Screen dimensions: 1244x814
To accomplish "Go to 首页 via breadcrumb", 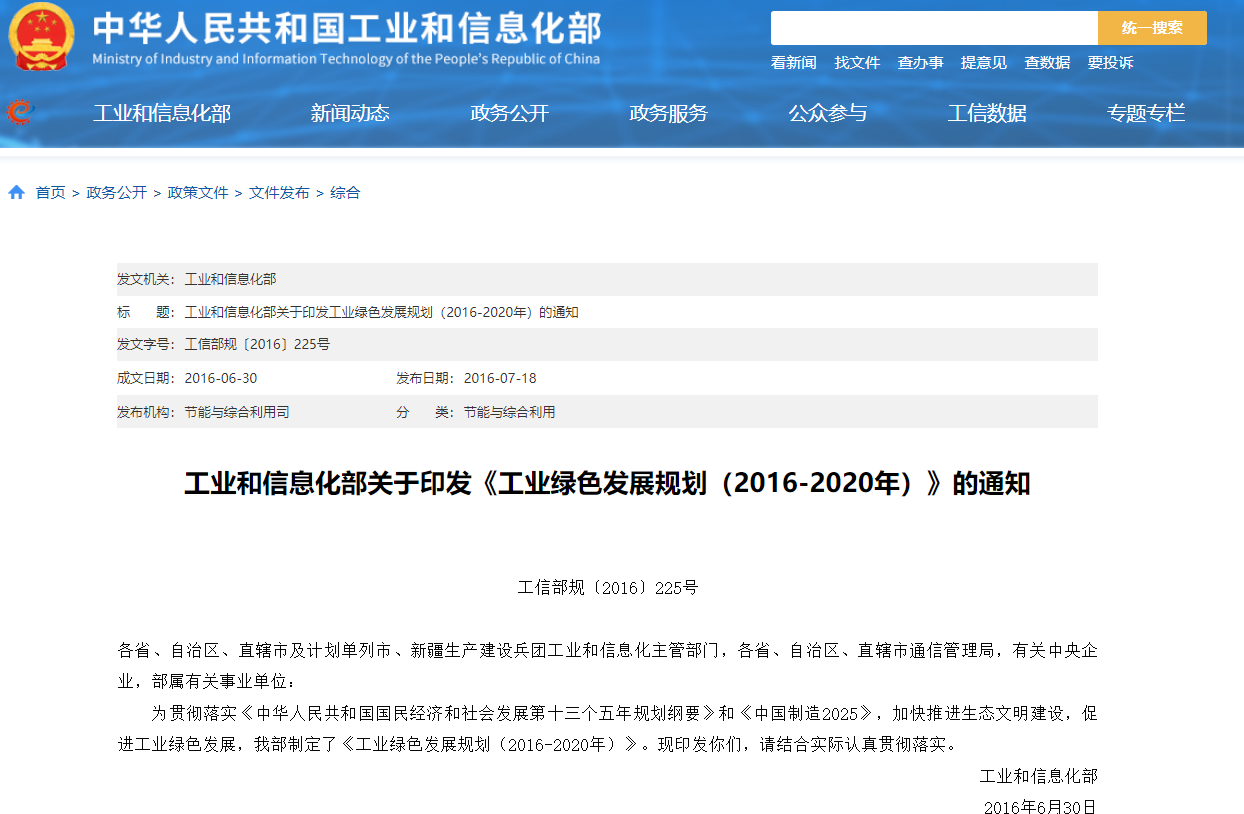I will point(51,192).
